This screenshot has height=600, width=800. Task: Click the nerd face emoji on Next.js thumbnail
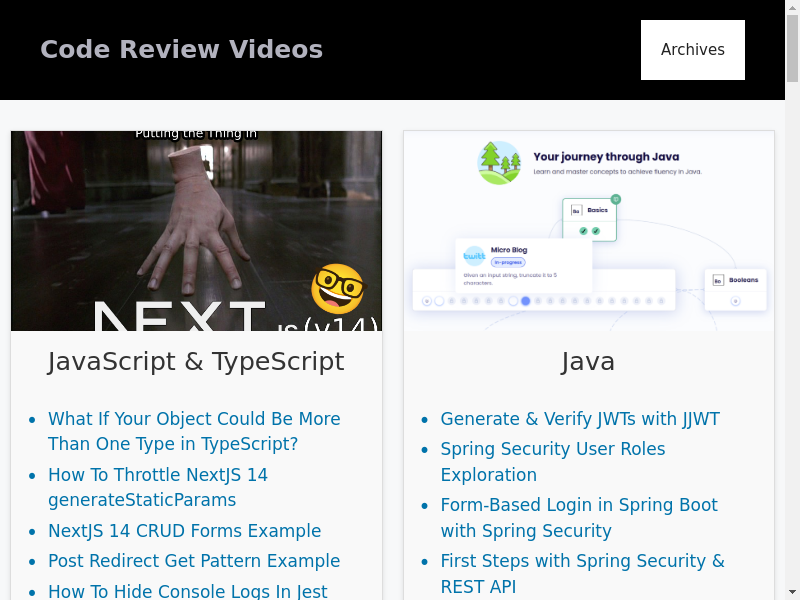(337, 288)
